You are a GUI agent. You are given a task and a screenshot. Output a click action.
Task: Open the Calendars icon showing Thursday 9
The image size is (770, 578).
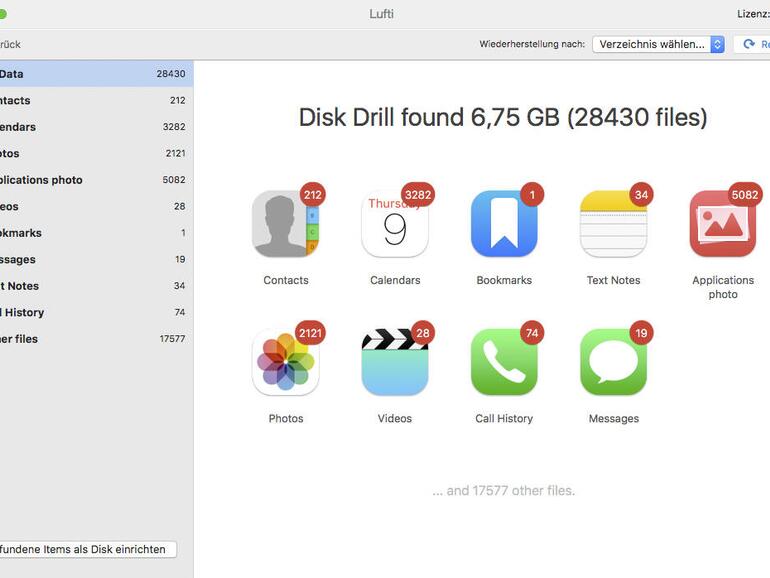(395, 224)
